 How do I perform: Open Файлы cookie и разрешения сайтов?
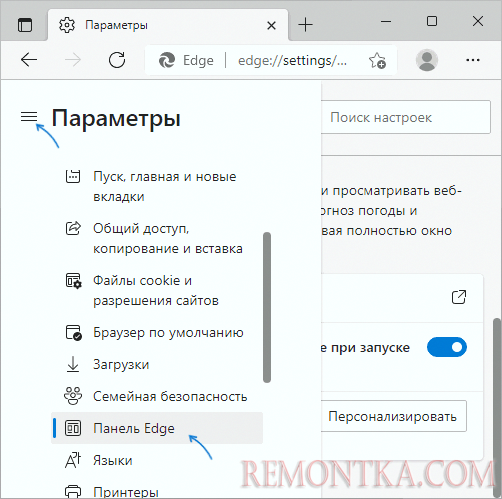(157, 290)
